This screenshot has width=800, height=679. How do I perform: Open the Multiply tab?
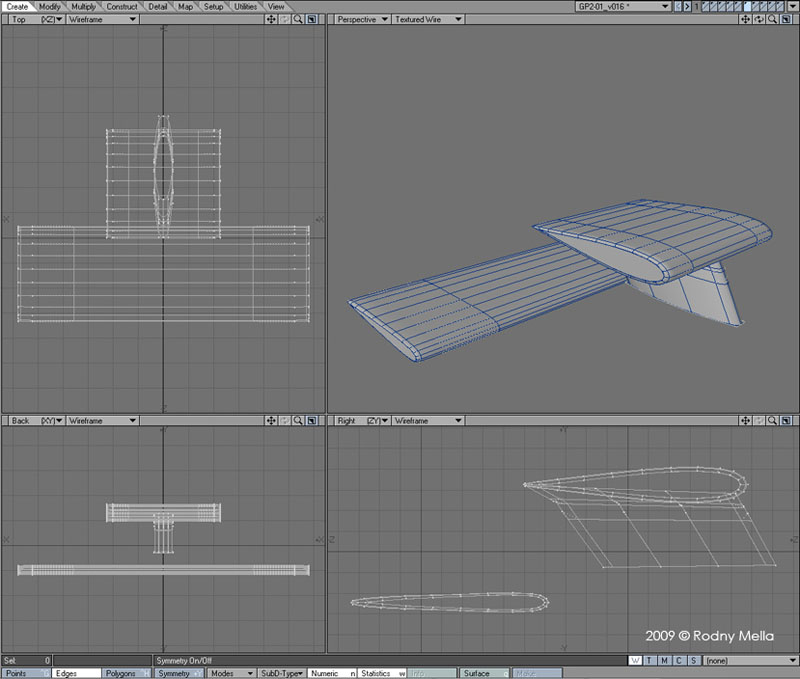pos(84,6)
